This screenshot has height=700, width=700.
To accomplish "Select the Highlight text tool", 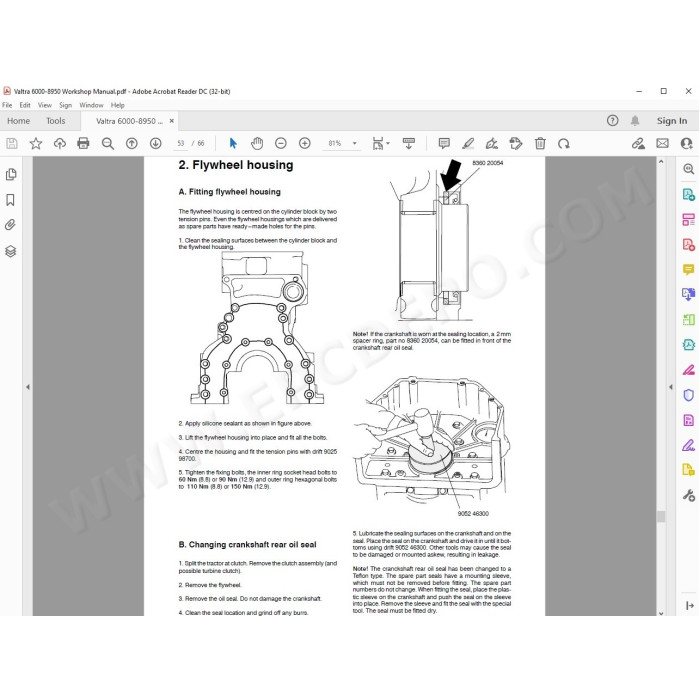I will click(468, 143).
